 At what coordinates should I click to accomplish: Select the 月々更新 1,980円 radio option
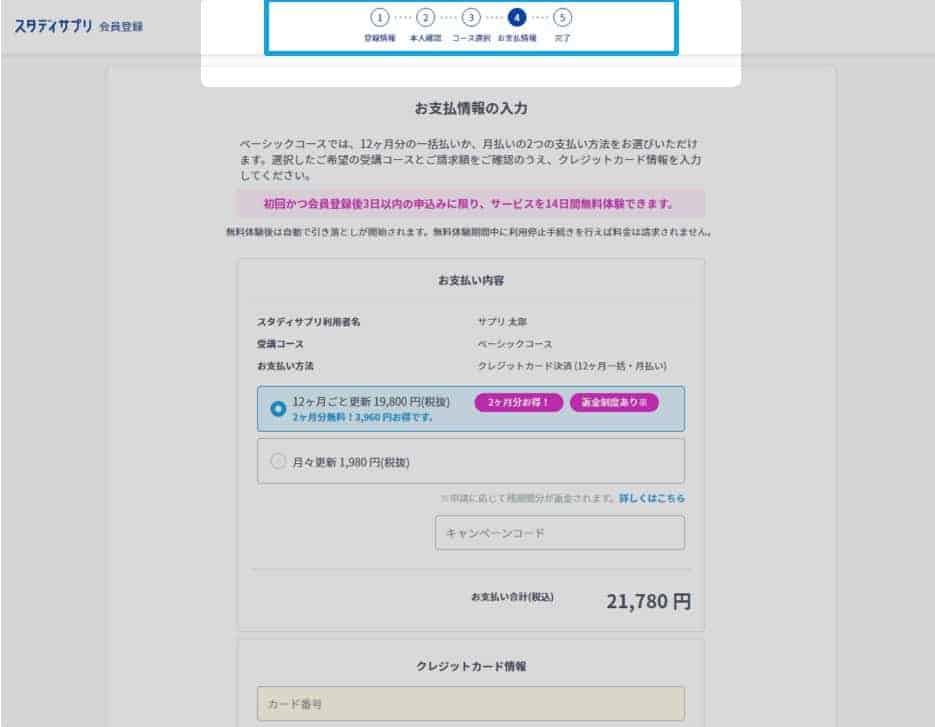pyautogui.click(x=278, y=461)
